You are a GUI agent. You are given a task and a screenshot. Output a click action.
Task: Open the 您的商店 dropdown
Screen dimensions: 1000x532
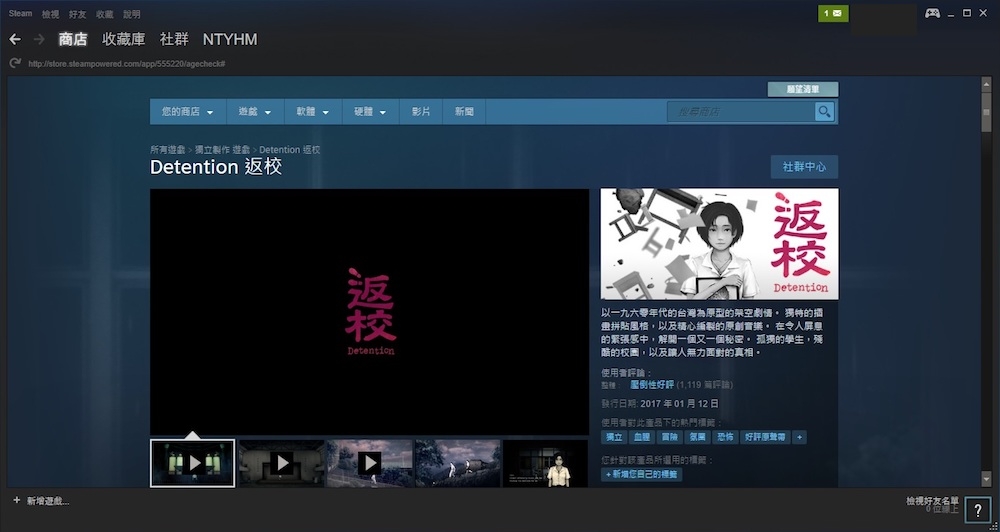188,112
